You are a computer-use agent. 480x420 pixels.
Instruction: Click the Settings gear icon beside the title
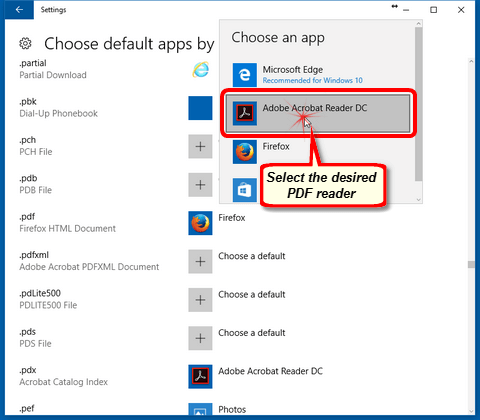click(25, 43)
